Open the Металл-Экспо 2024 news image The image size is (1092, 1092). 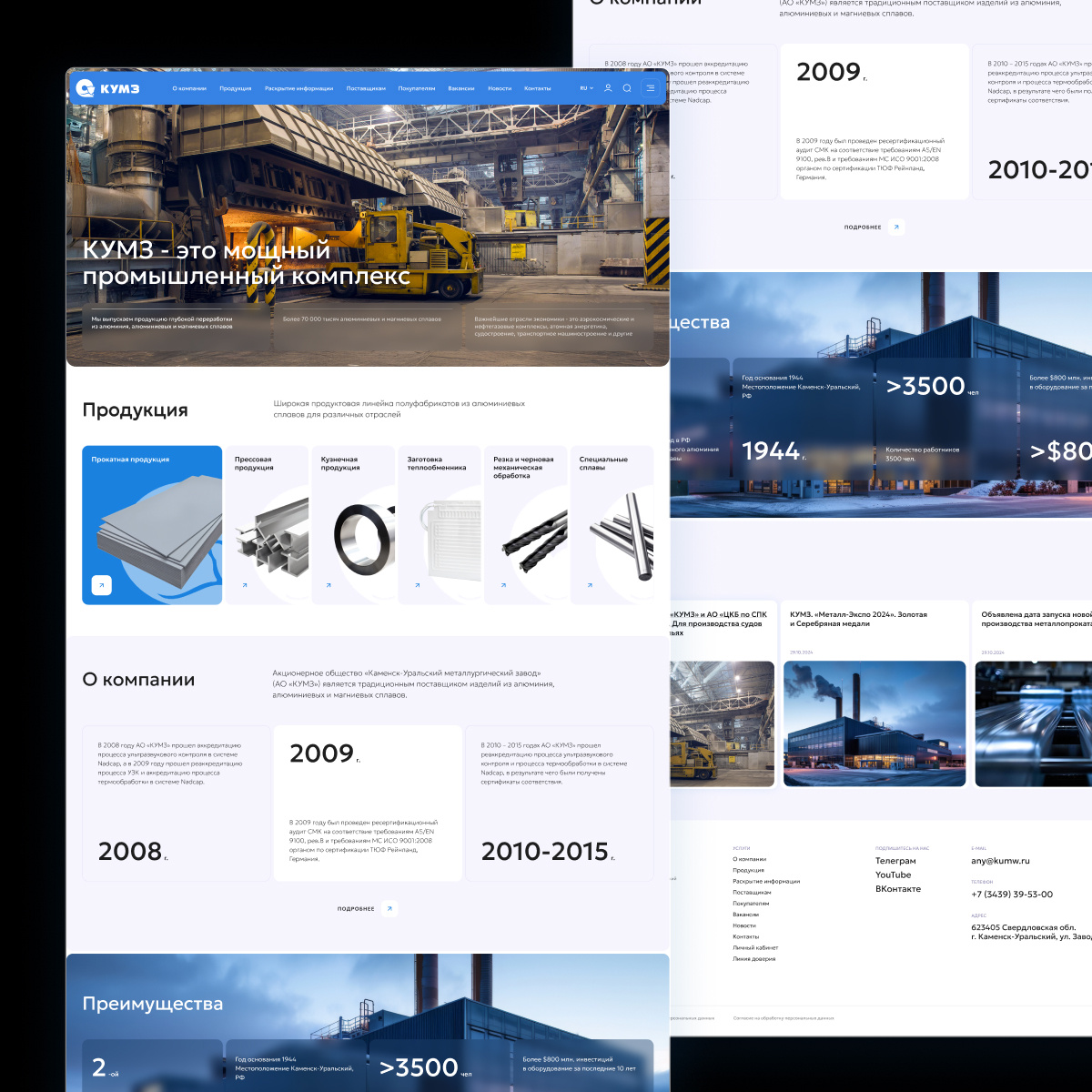coord(875,723)
